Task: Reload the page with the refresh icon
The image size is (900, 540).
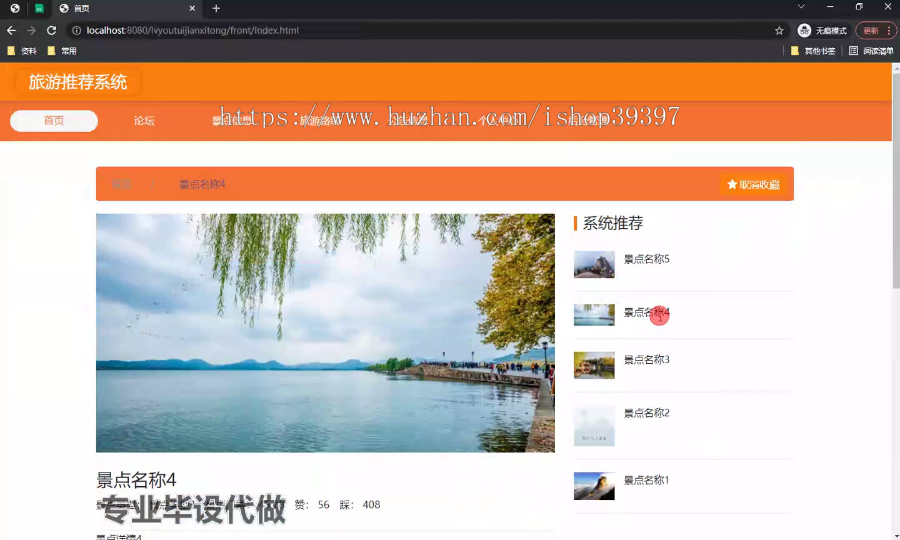Action: tap(52, 30)
